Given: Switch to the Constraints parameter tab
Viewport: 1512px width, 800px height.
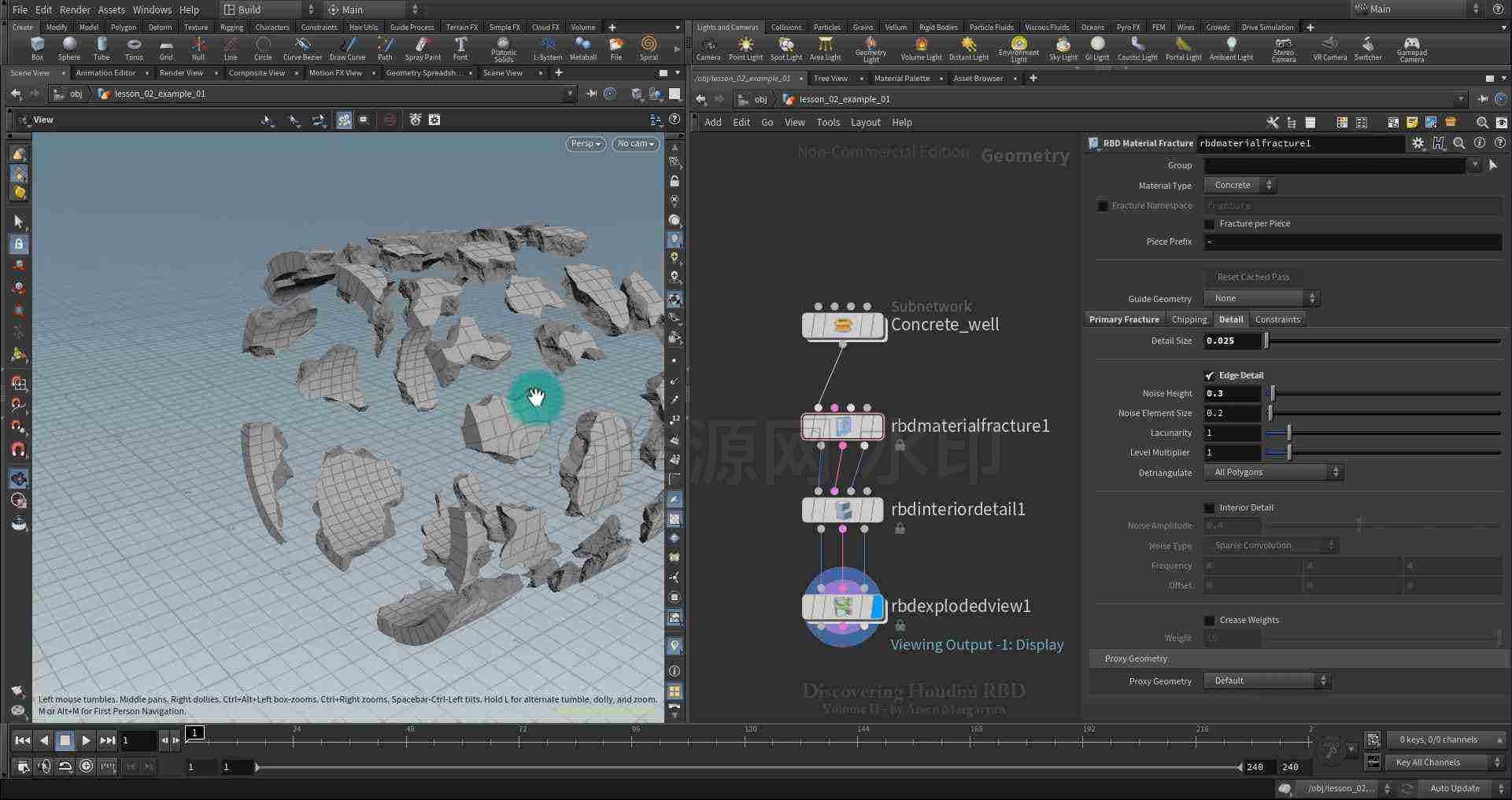Looking at the screenshot, I should click(x=1277, y=319).
